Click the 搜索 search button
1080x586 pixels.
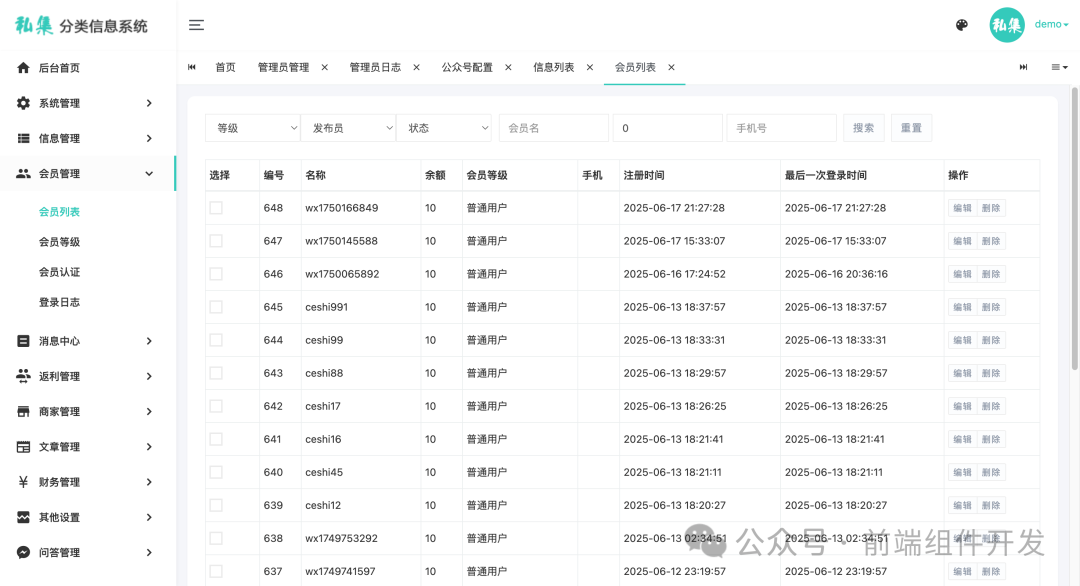[863, 128]
